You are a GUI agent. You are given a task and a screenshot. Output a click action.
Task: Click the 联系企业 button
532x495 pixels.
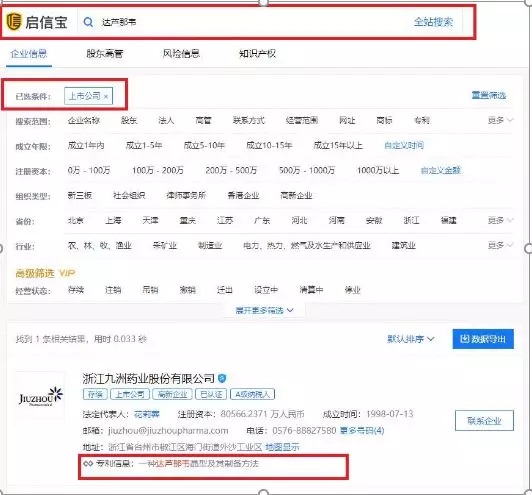click(x=484, y=421)
